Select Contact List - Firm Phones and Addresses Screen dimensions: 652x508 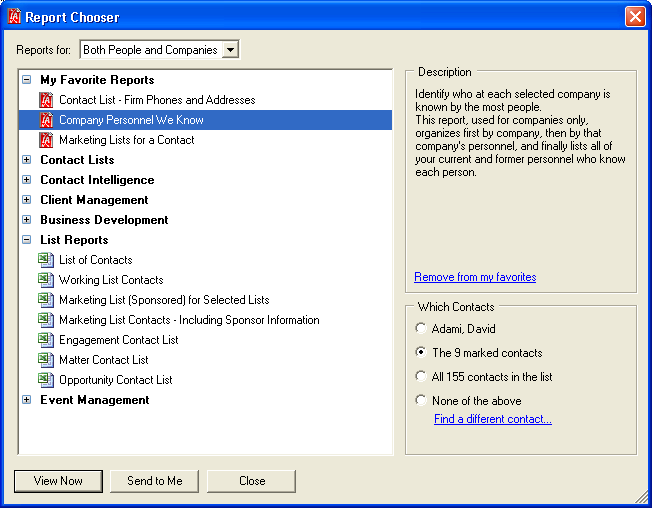pos(157,100)
